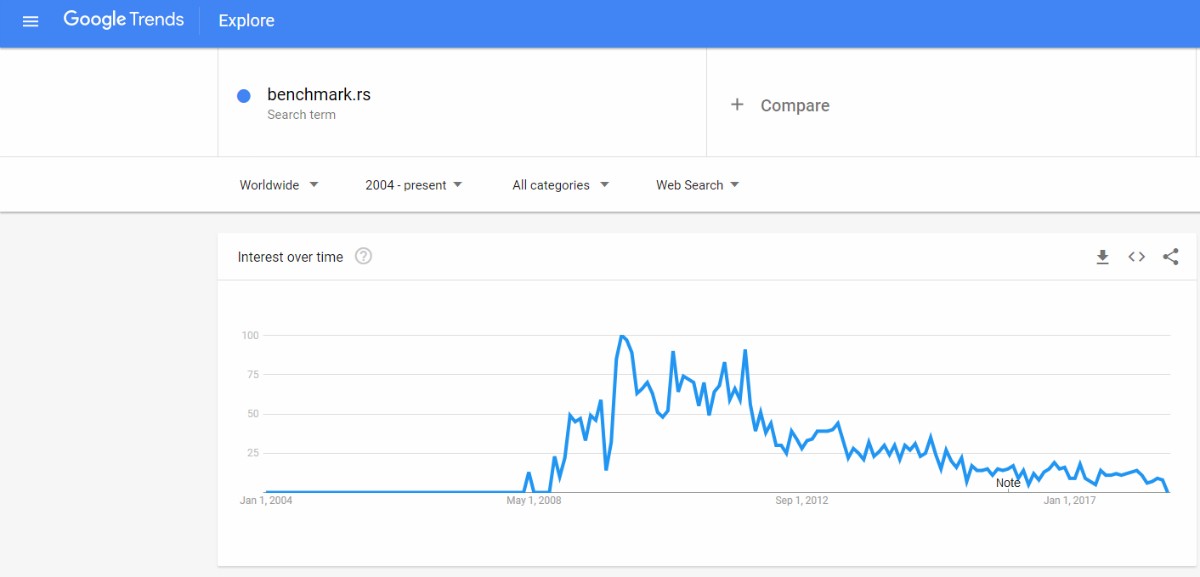Click the blue dot next to benchmark.rs
1200x577 pixels.
(243, 96)
